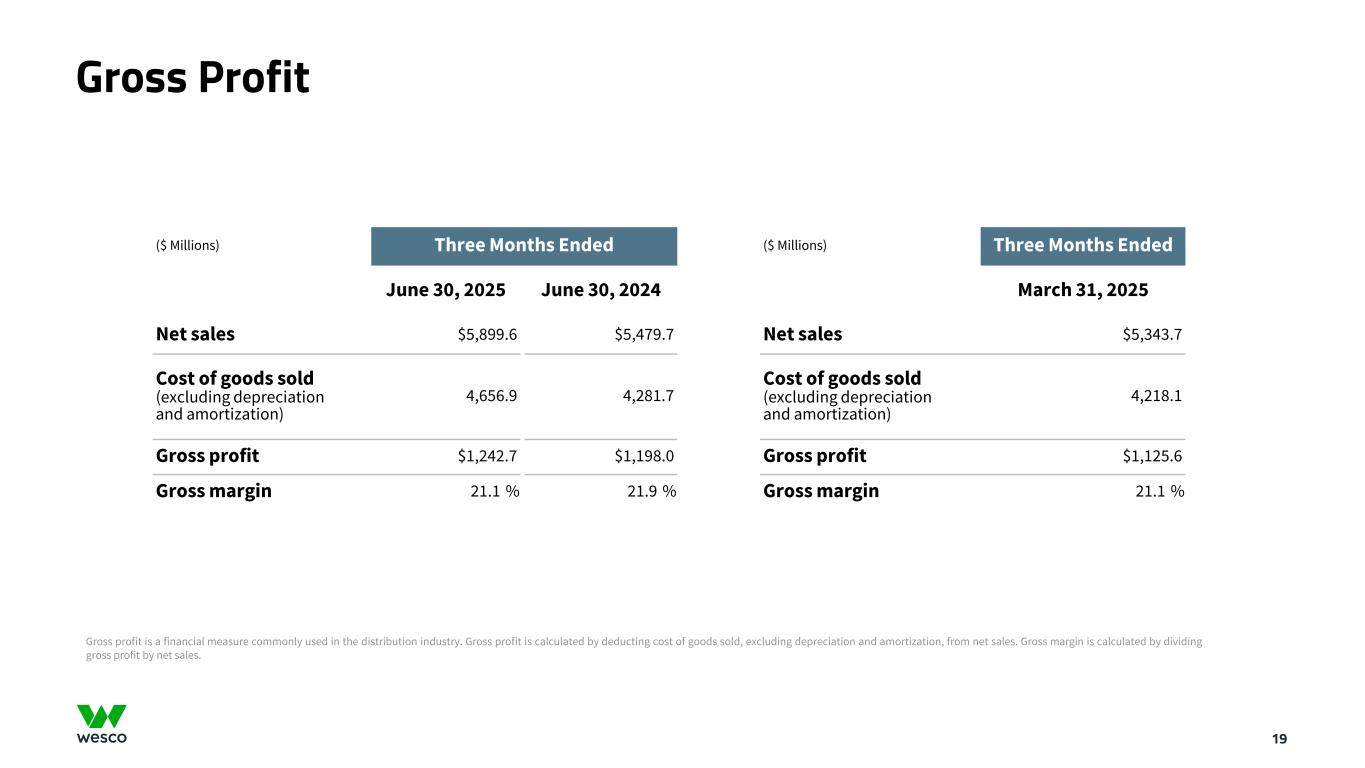Click left table Net sales row label
The height and width of the screenshot is (768, 1365).
(x=195, y=334)
